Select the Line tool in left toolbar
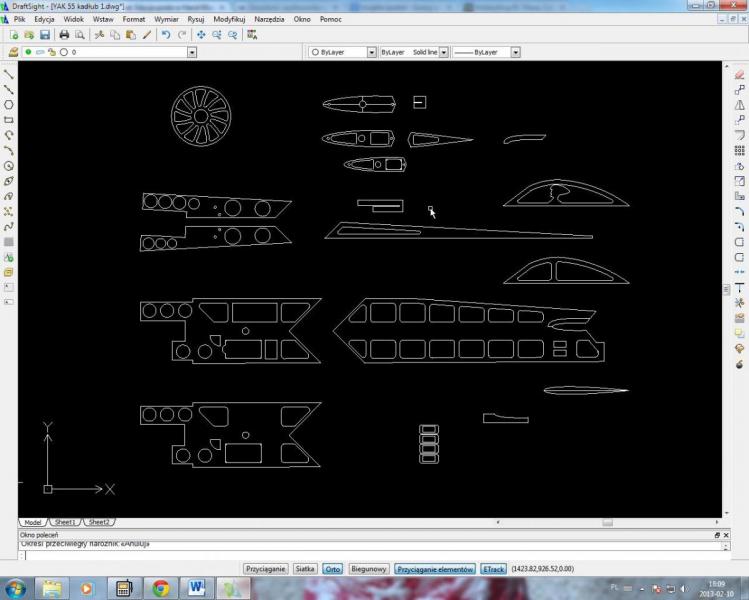 click(x=9, y=74)
